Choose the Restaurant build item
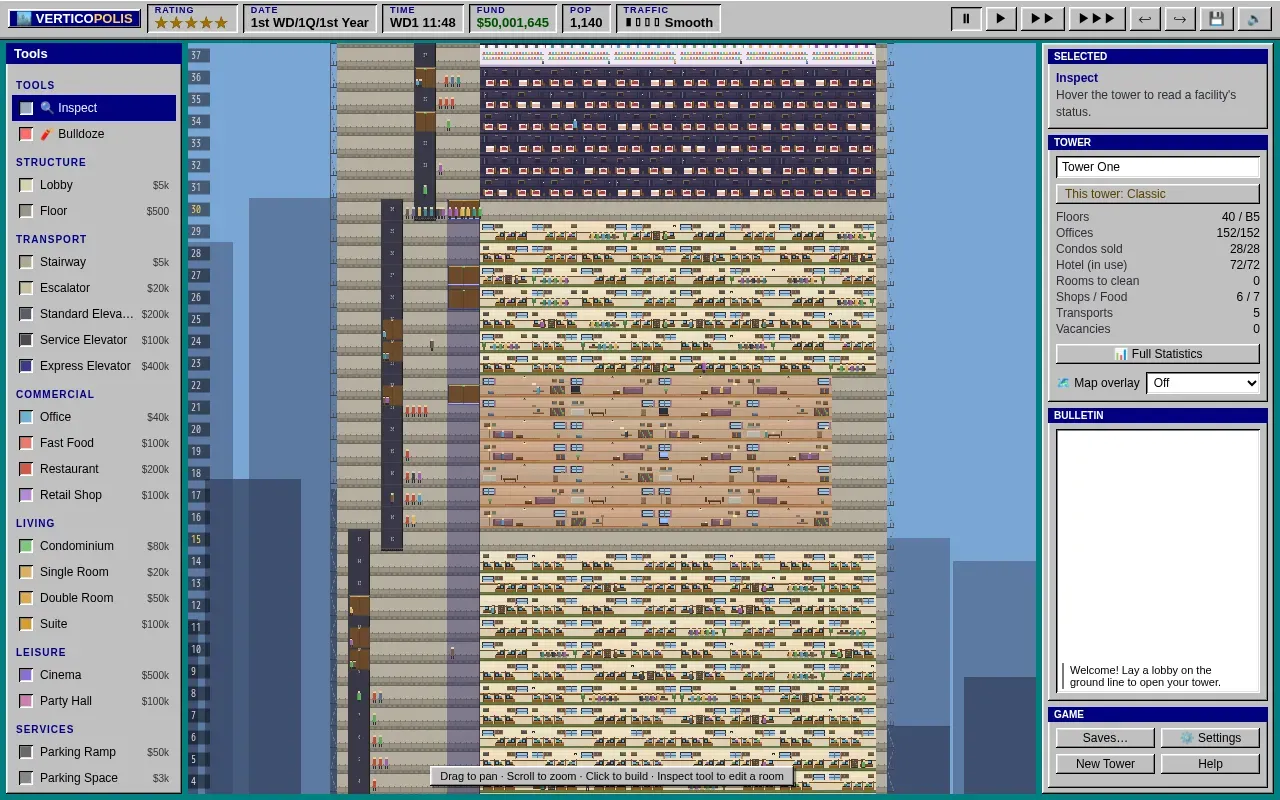Viewport: 1280px width, 800px height. pyautogui.click(x=94, y=469)
